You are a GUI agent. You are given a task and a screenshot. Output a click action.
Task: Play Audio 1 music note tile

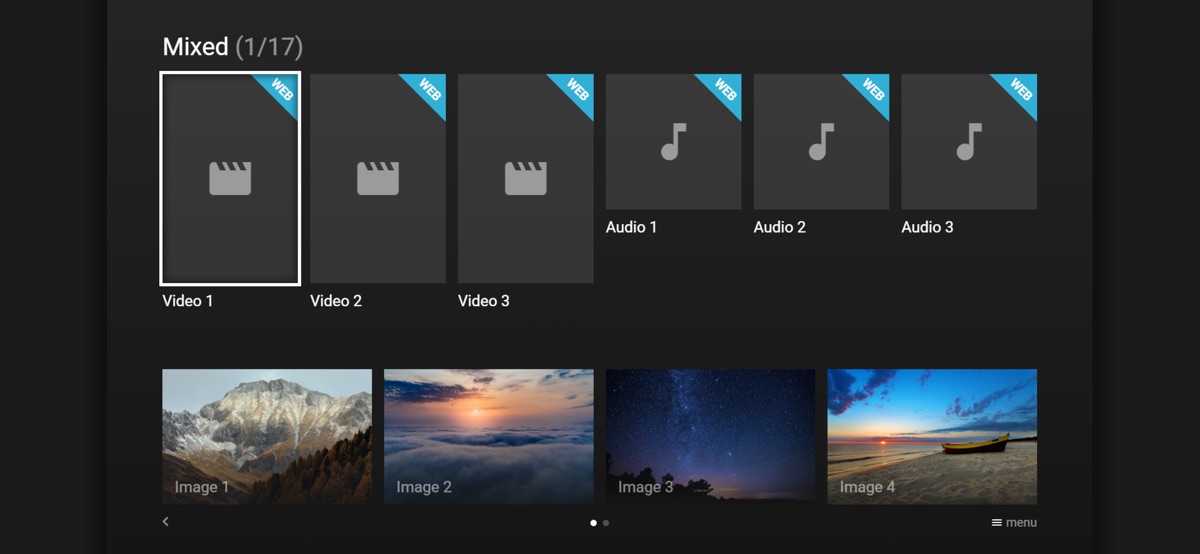(x=673, y=141)
